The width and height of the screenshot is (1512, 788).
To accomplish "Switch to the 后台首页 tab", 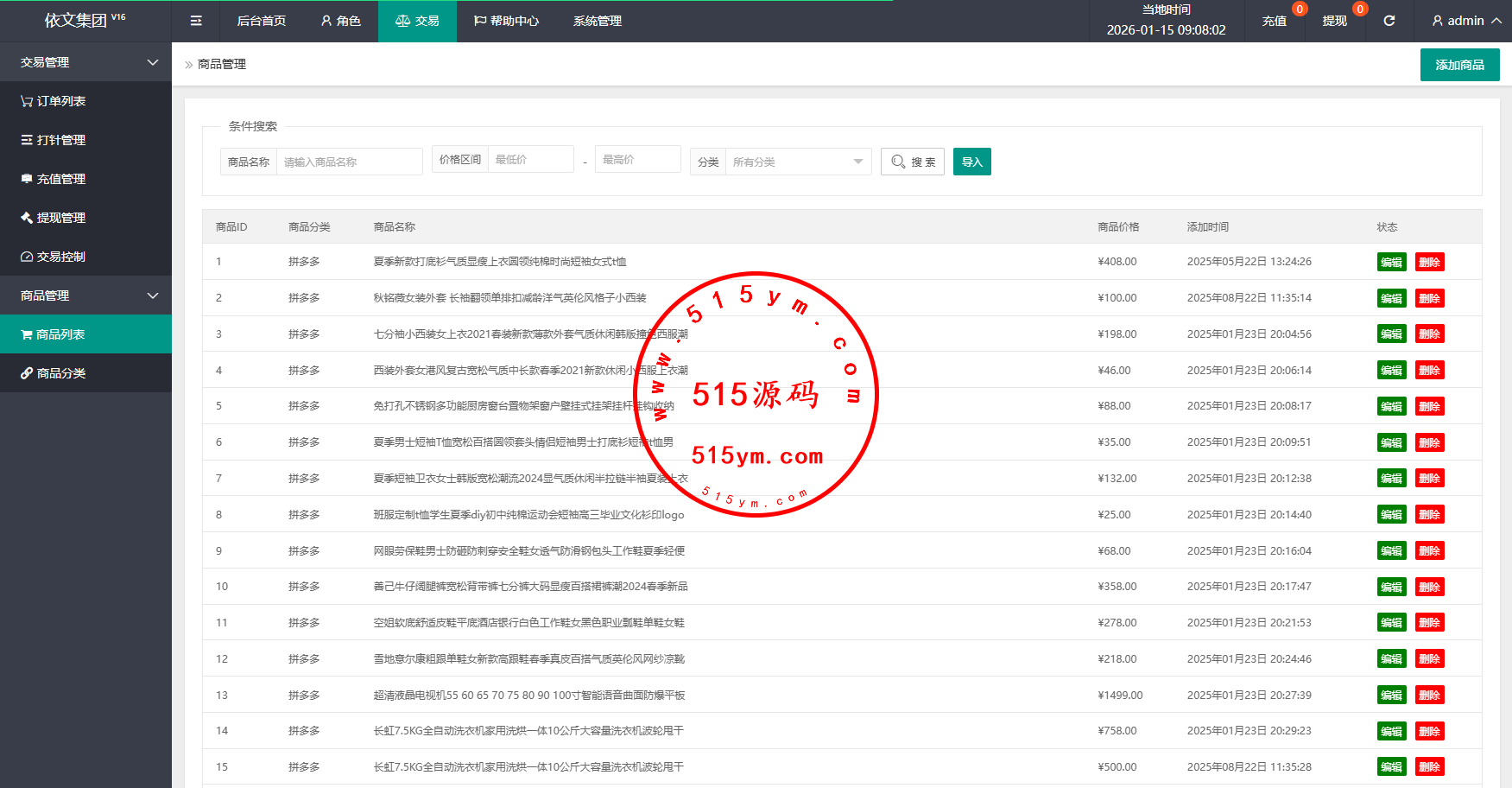I will point(261,21).
